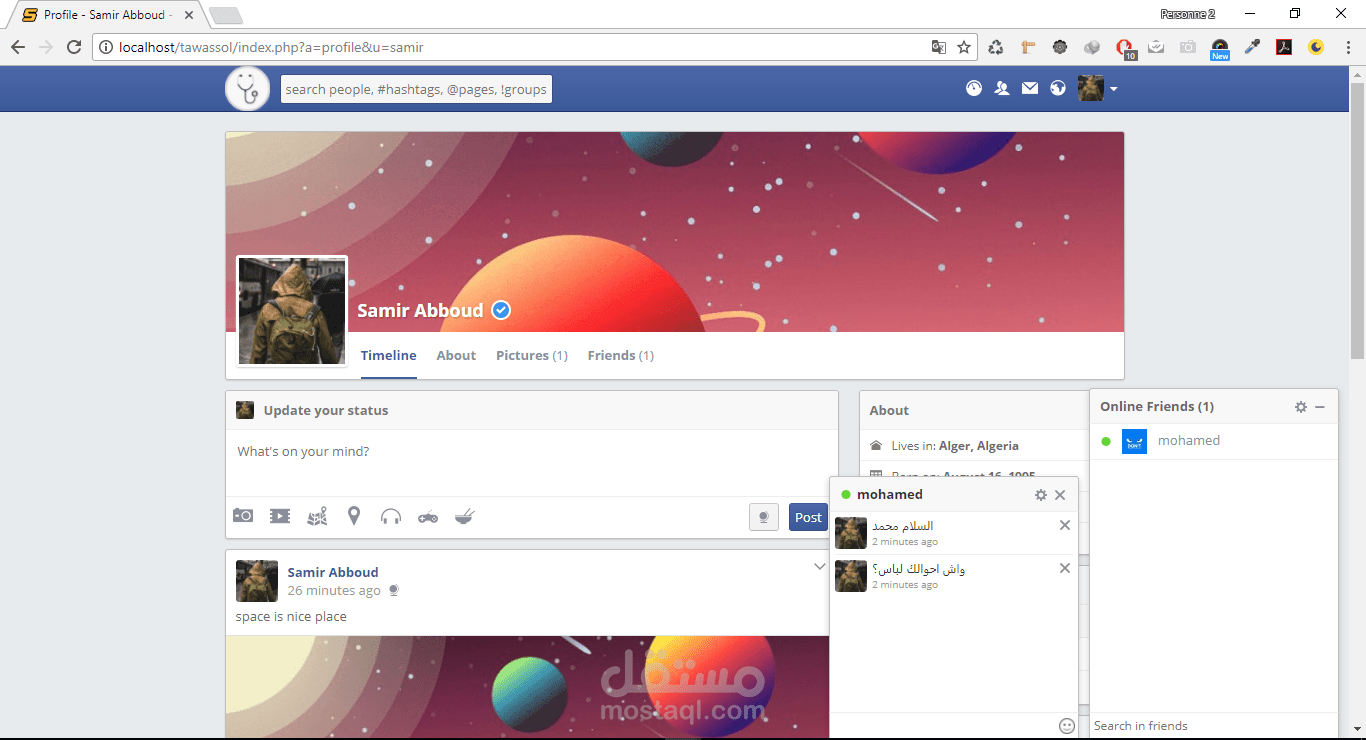Expand the user avatar menu arrow
The height and width of the screenshot is (740, 1366).
click(x=1113, y=89)
